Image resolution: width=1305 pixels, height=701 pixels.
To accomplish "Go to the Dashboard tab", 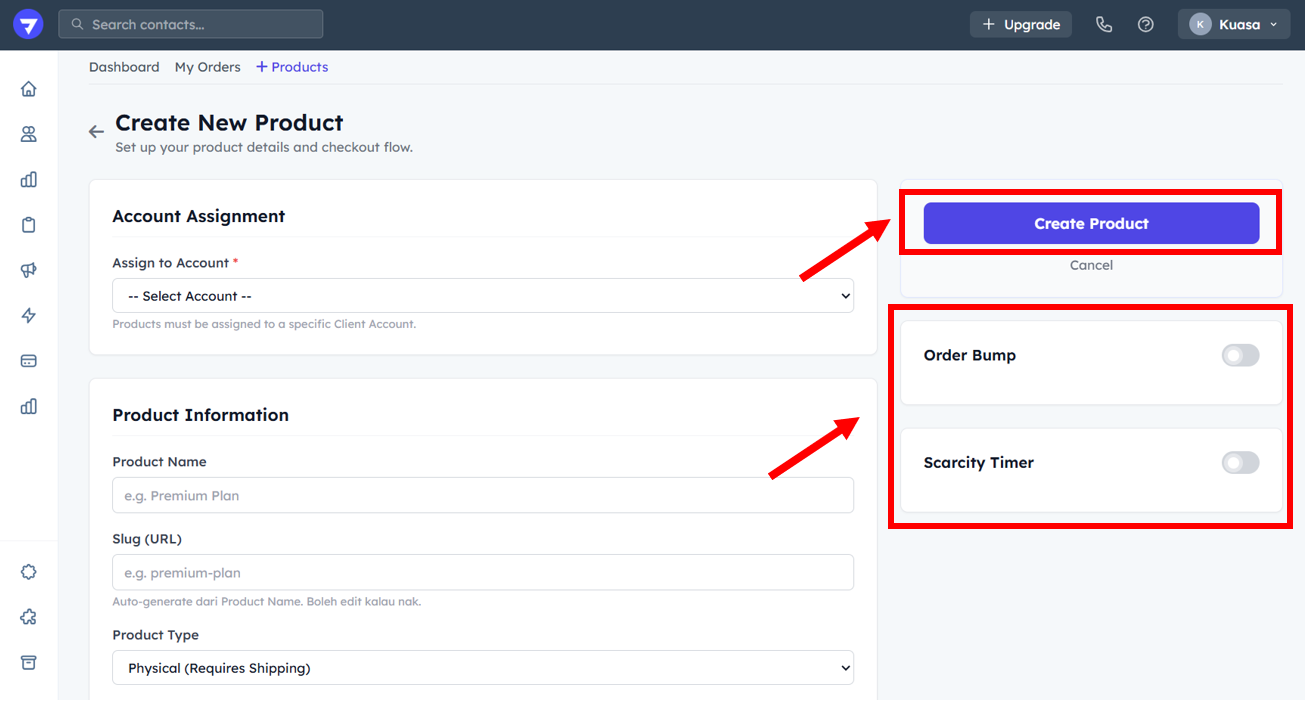I will pos(124,67).
